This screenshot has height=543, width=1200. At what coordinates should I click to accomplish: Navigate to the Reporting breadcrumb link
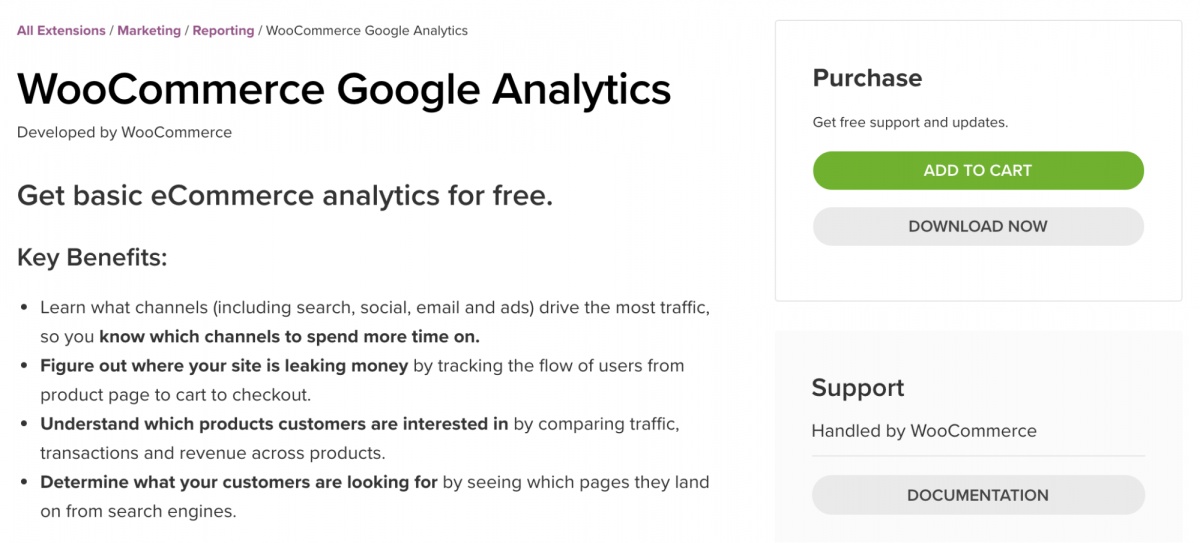(x=223, y=31)
